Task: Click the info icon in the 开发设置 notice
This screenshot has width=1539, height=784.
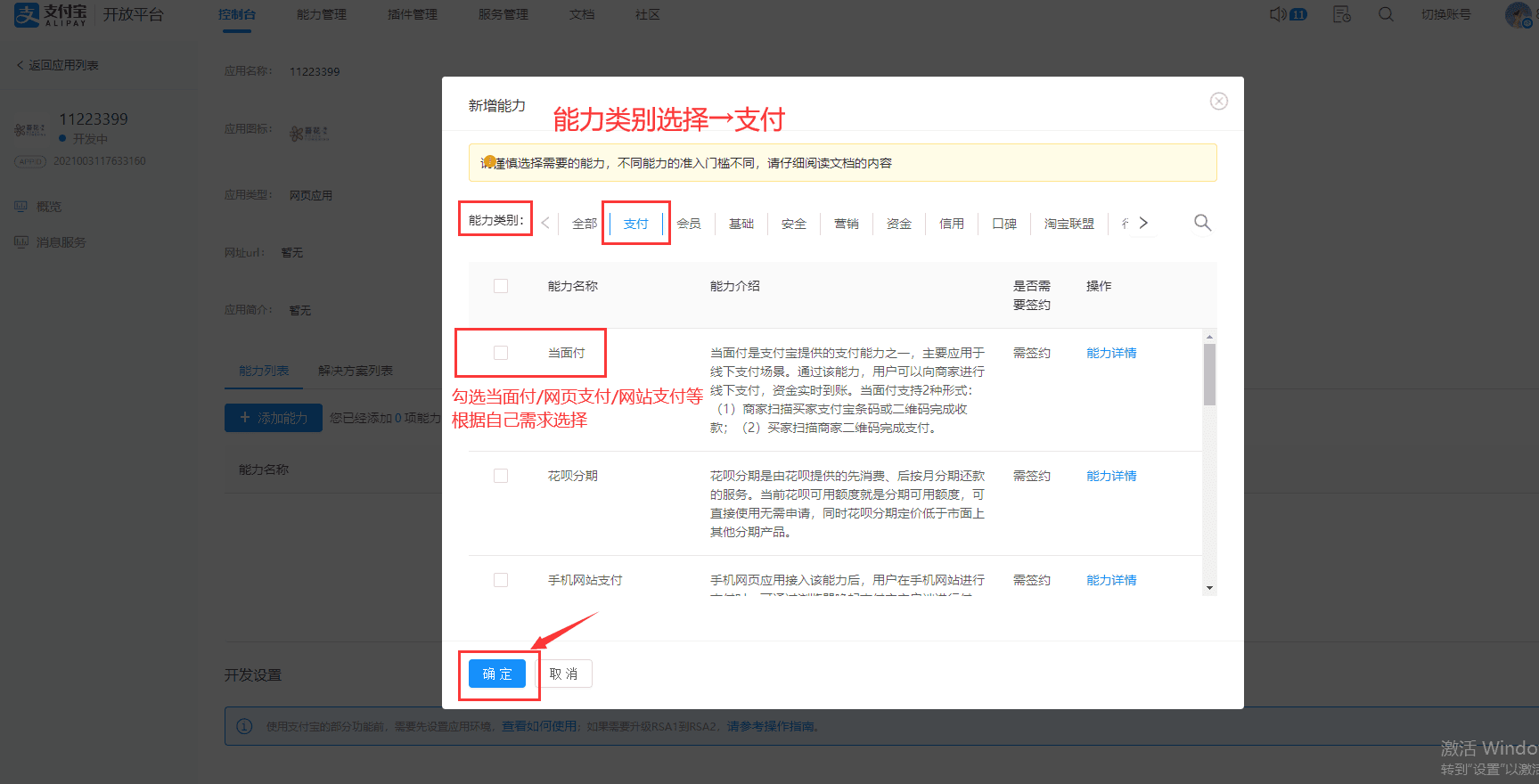Action: (244, 726)
